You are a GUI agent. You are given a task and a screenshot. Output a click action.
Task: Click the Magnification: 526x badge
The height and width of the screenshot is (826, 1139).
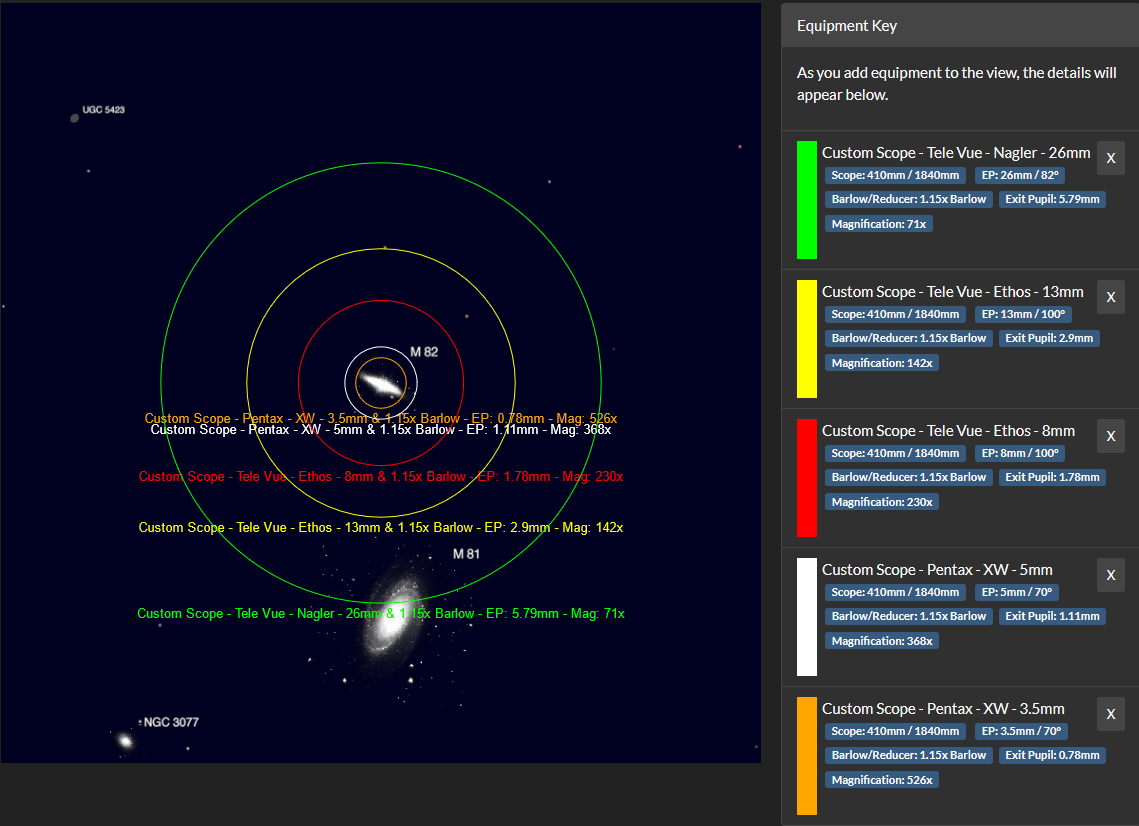click(882, 780)
